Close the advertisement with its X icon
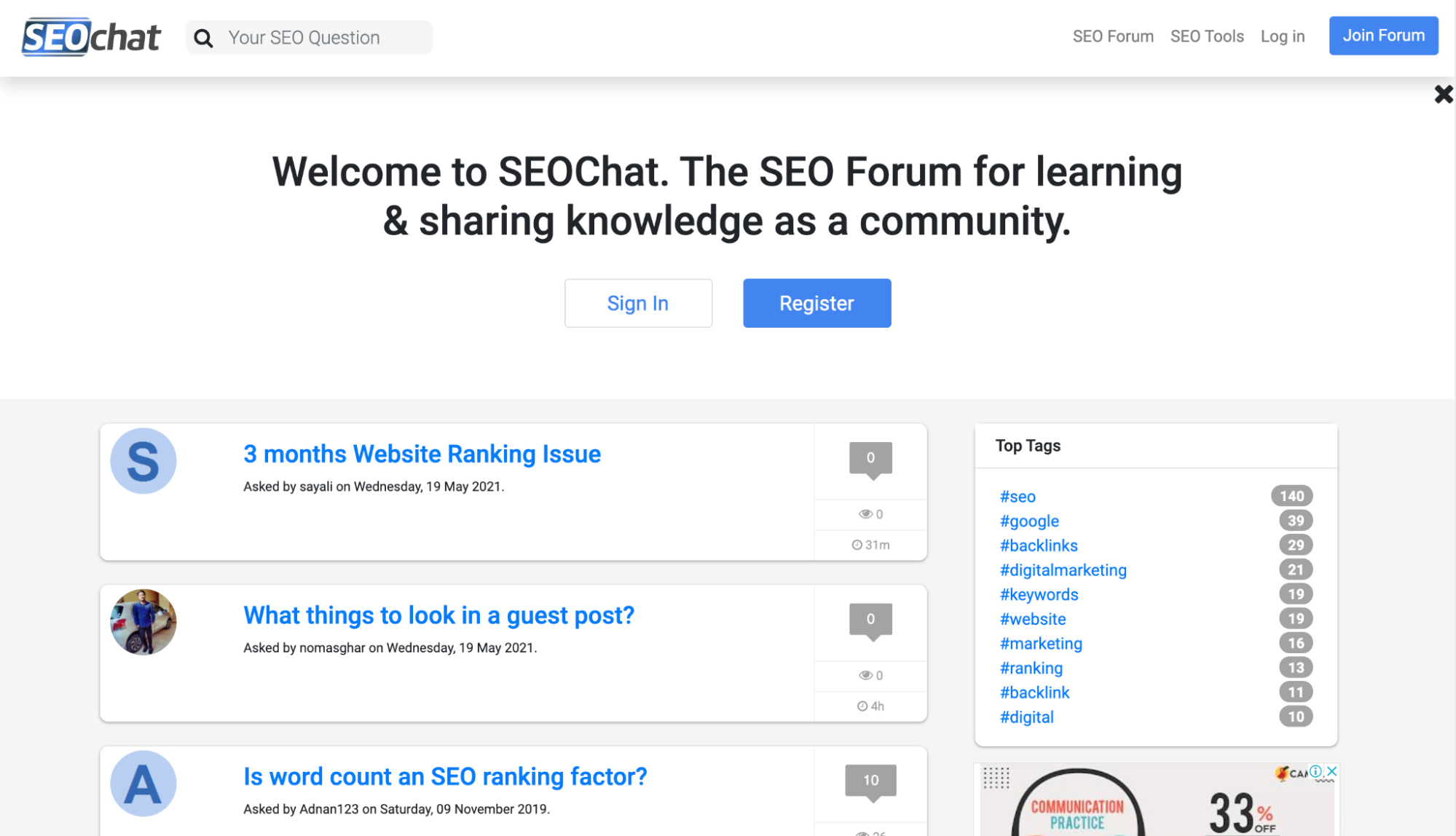The width and height of the screenshot is (1456, 836). coord(1331,771)
